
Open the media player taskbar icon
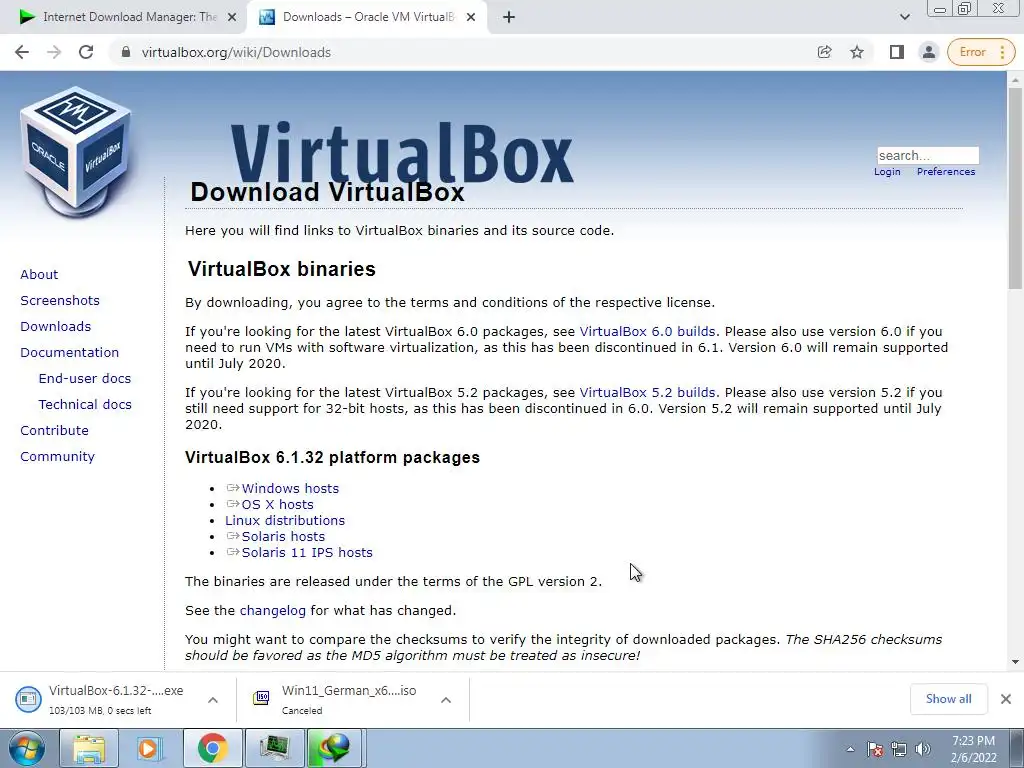tap(150, 748)
